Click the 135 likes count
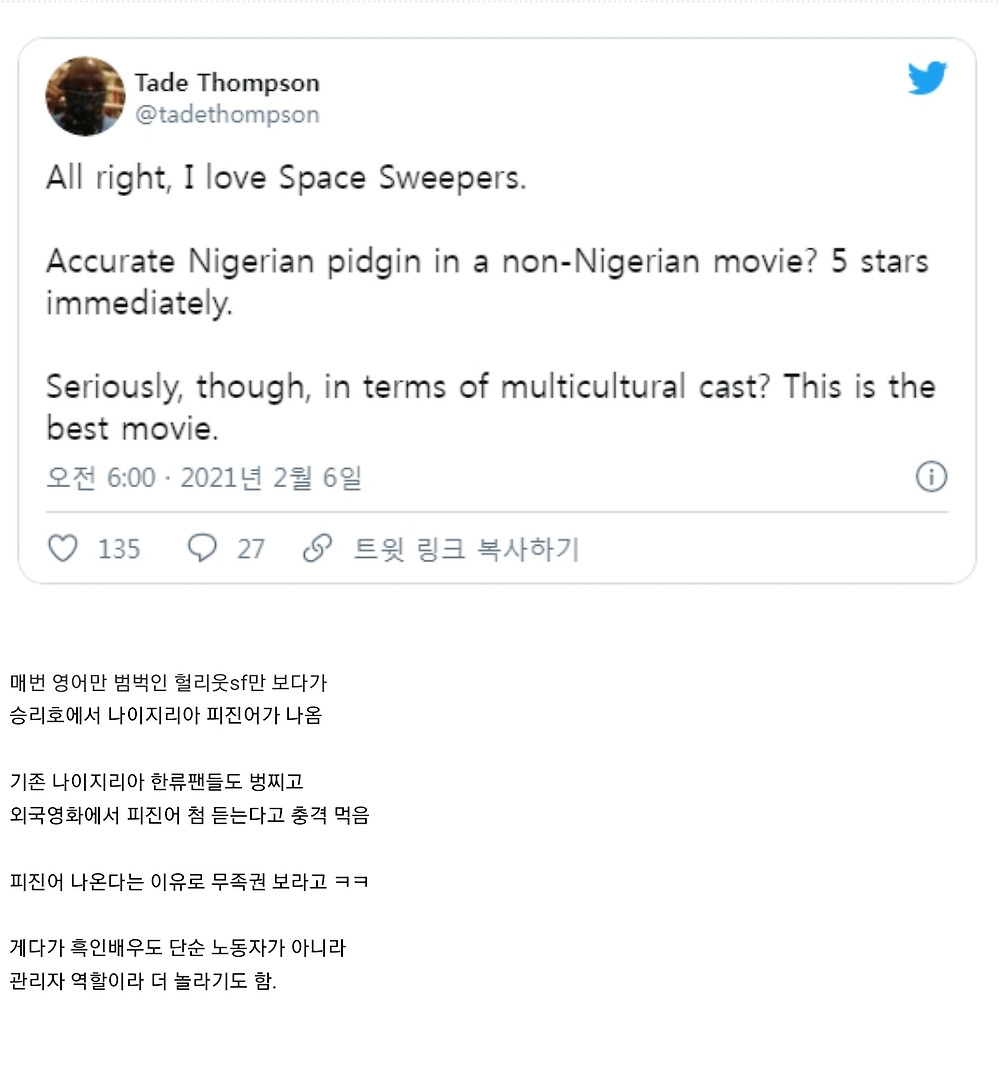The height and width of the screenshot is (1083, 1000). click(x=119, y=549)
